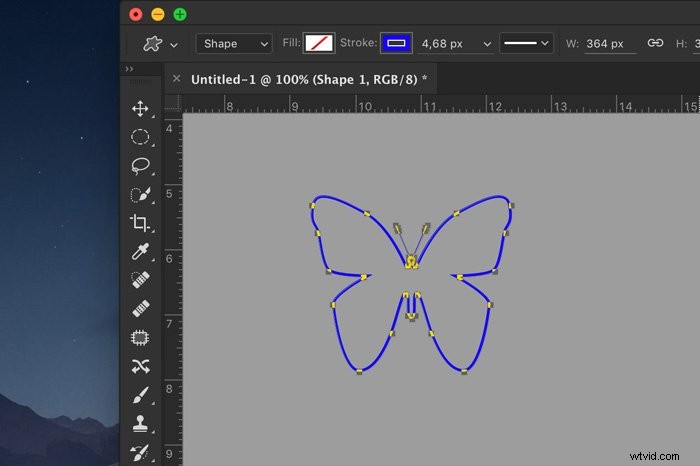Image resolution: width=700 pixels, height=466 pixels.
Task: Click the yellow minimize window button
Action: tap(158, 14)
